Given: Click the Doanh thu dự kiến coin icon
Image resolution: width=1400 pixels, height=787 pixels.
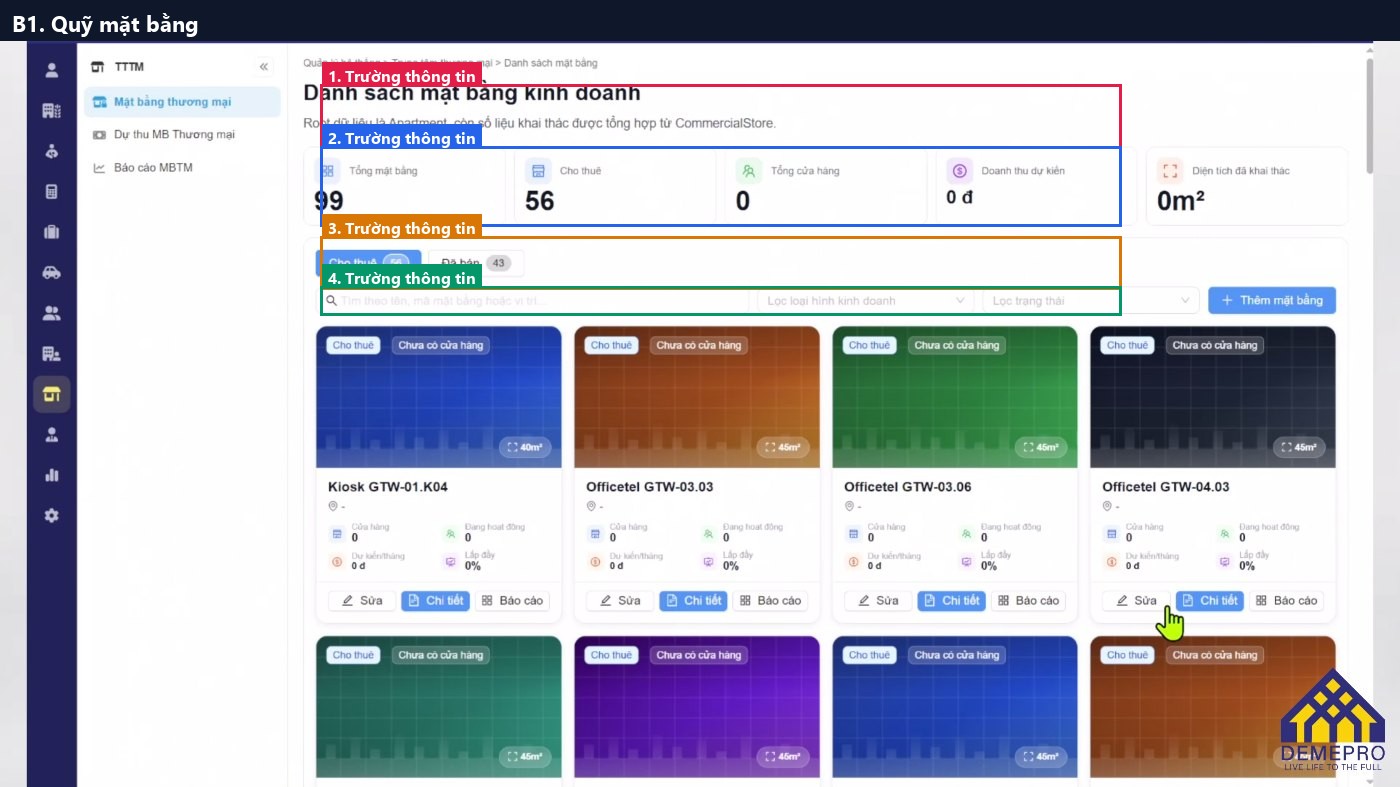Looking at the screenshot, I should tap(960, 171).
